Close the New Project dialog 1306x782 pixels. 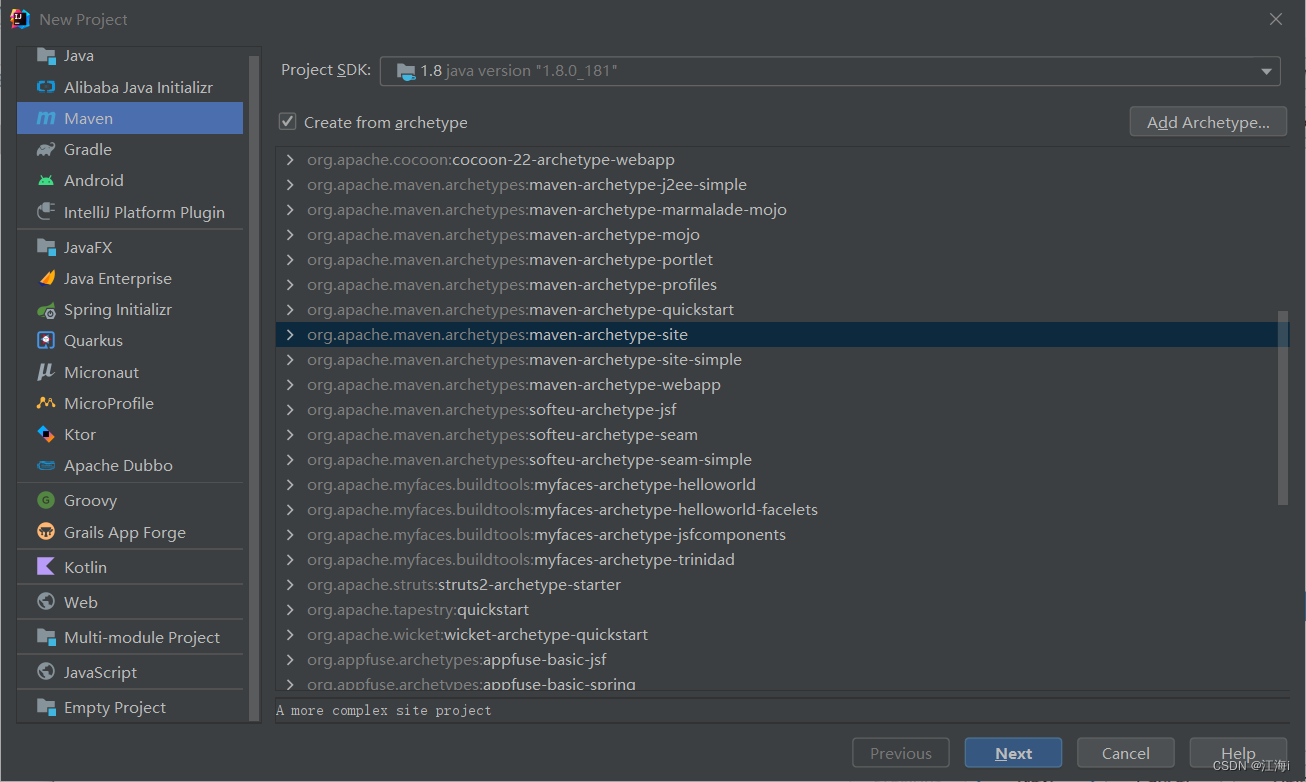coord(1276,19)
